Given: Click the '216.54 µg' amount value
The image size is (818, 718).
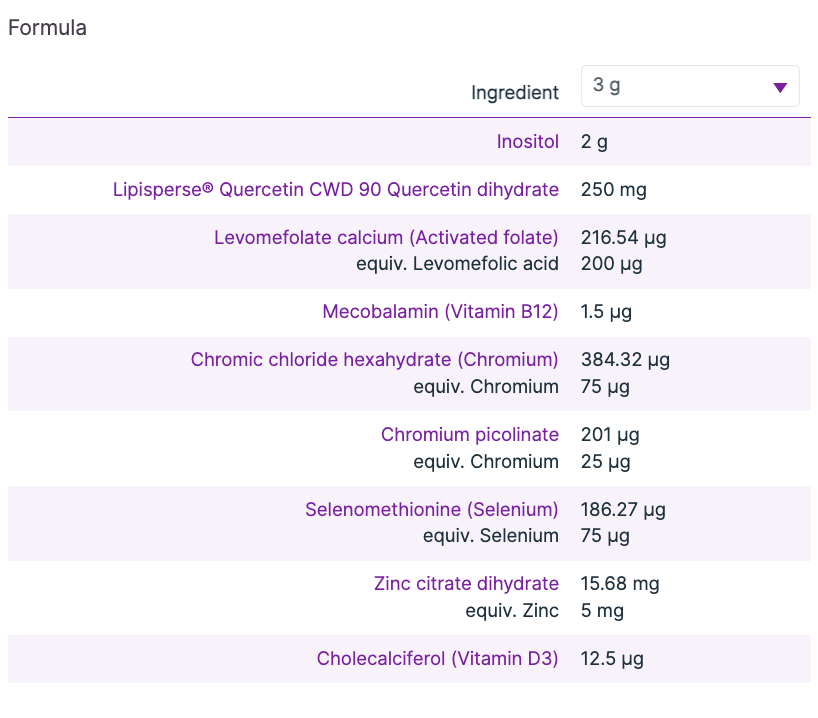Looking at the screenshot, I should tap(623, 238).
